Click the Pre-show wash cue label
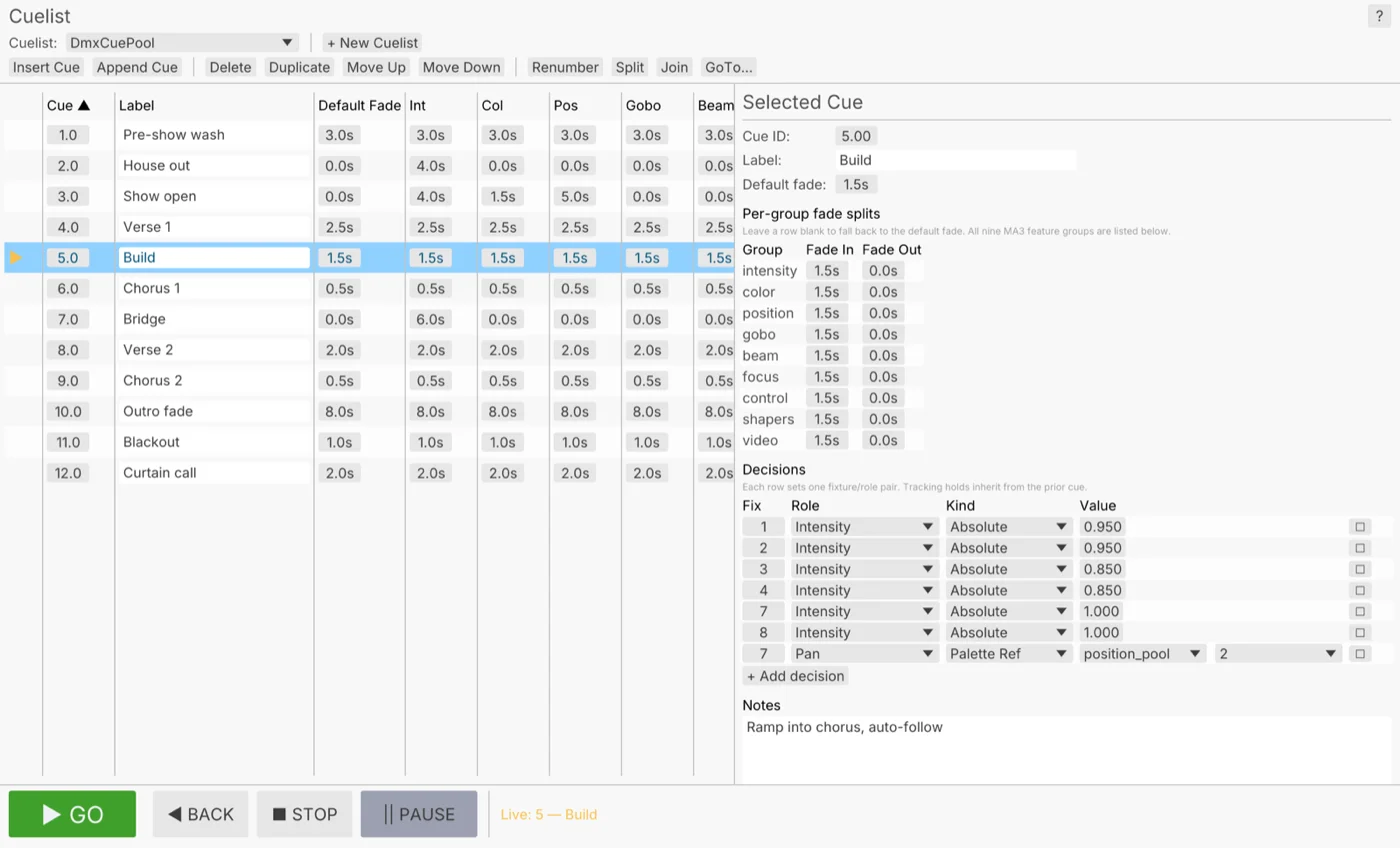The width and height of the screenshot is (1400, 848). tap(214, 134)
